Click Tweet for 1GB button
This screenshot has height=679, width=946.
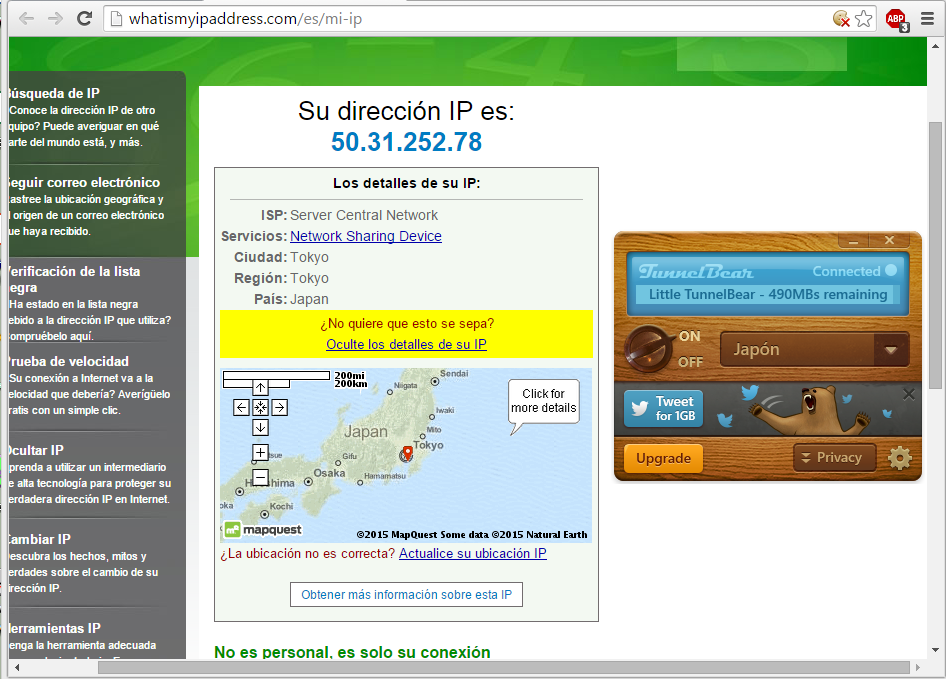[x=664, y=409]
